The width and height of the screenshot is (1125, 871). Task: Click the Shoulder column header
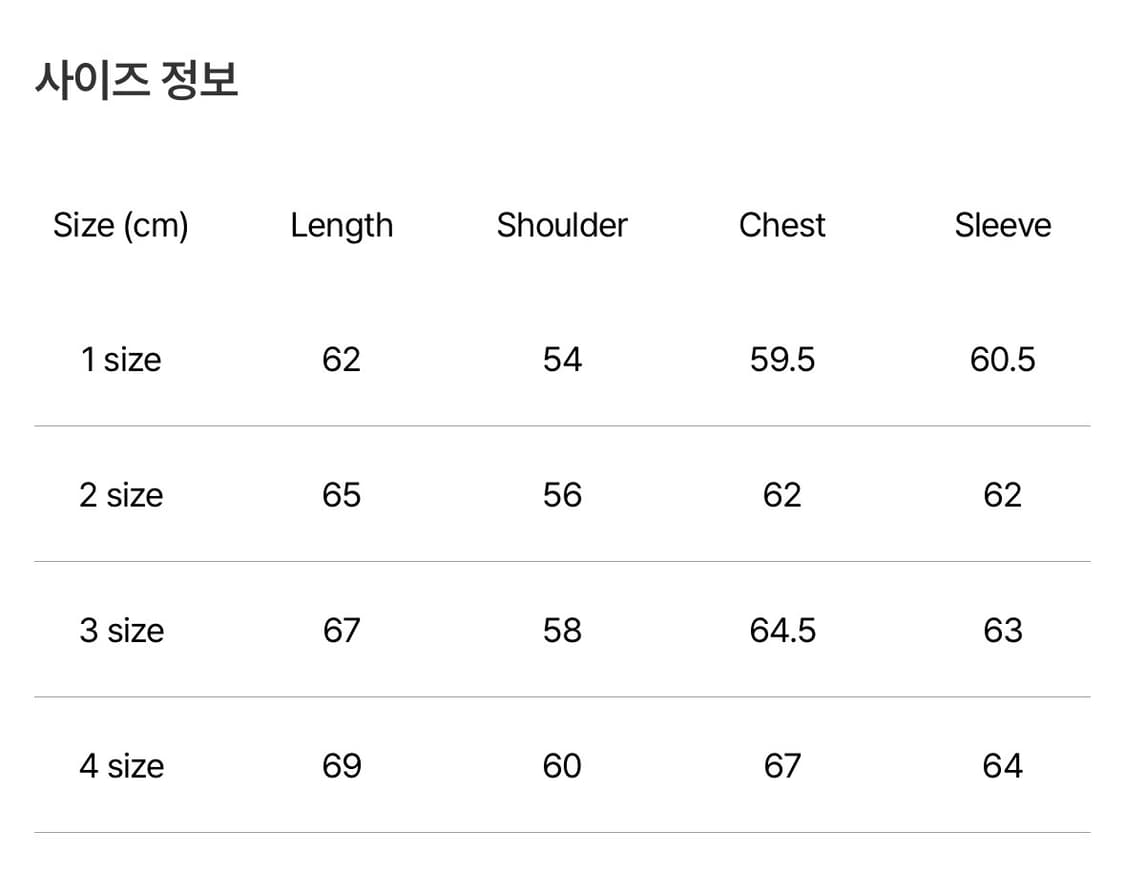coord(562,226)
